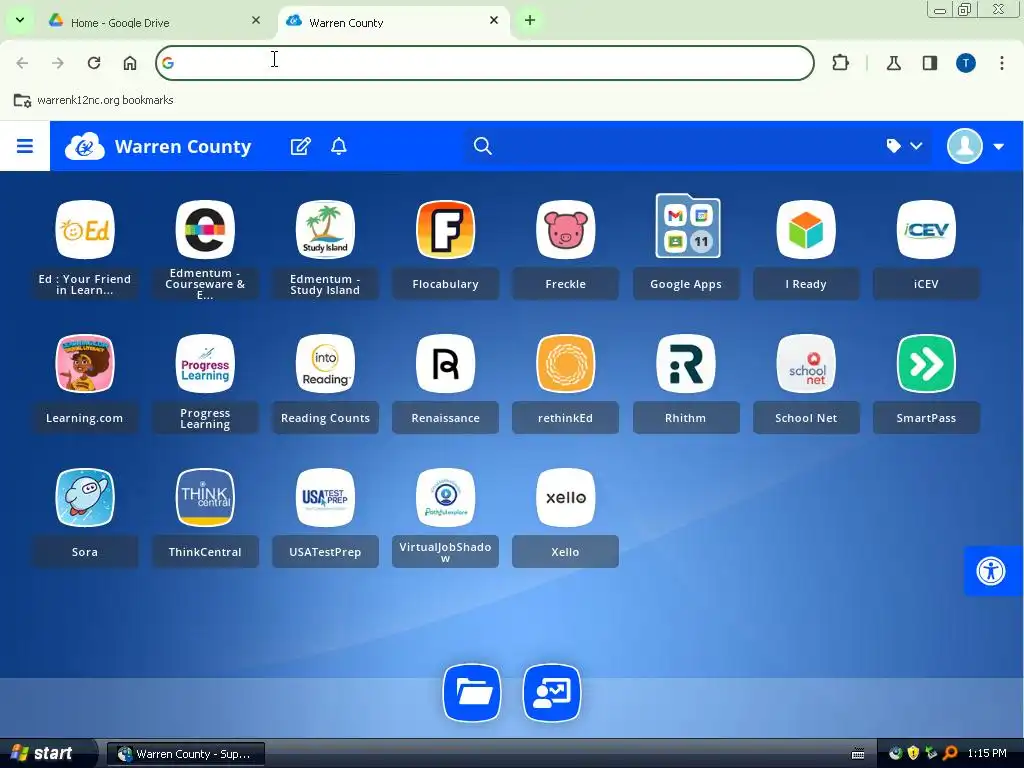Open the Chrome profile T avatar
The width and height of the screenshot is (1024, 768).
966,63
